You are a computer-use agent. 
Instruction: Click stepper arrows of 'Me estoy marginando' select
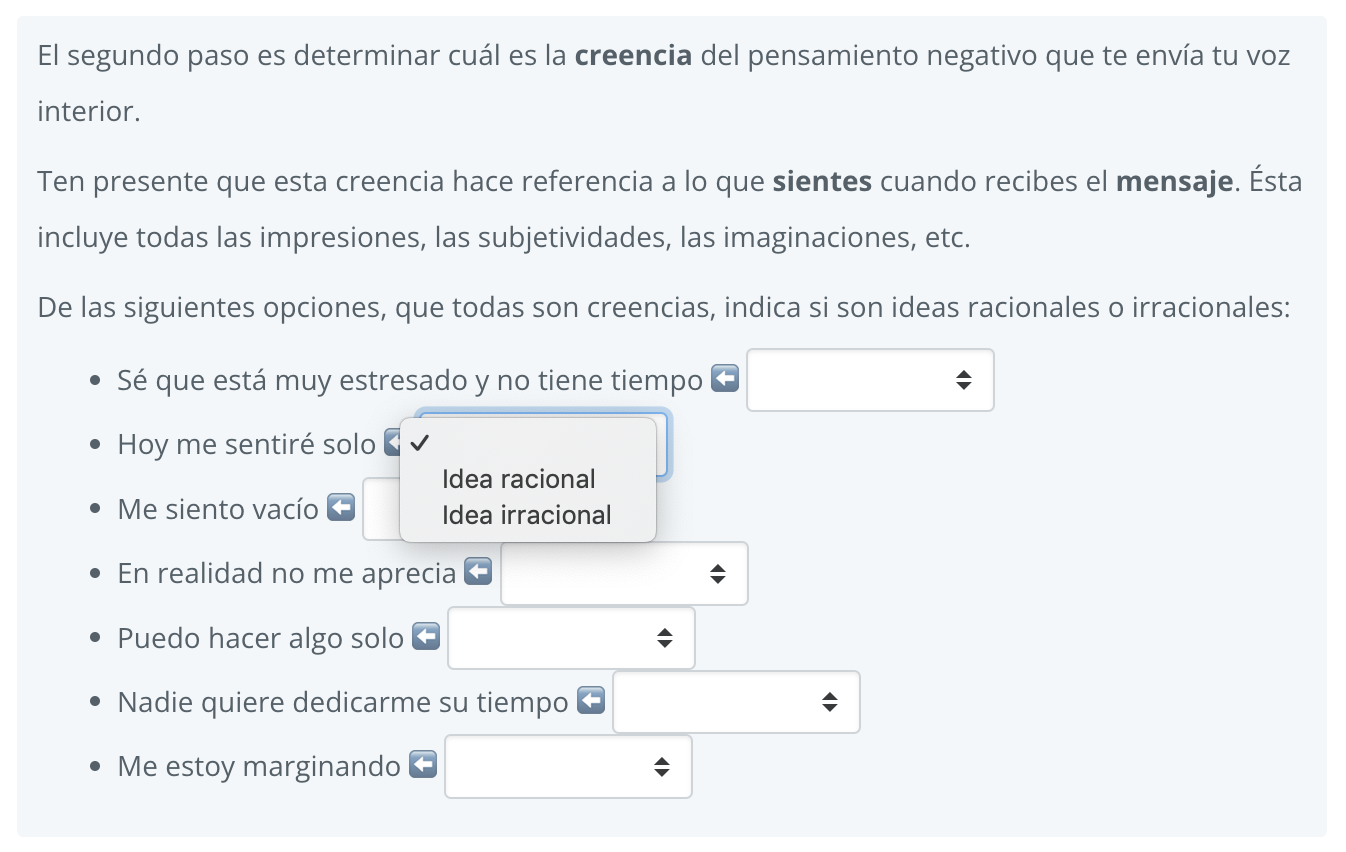tap(661, 767)
